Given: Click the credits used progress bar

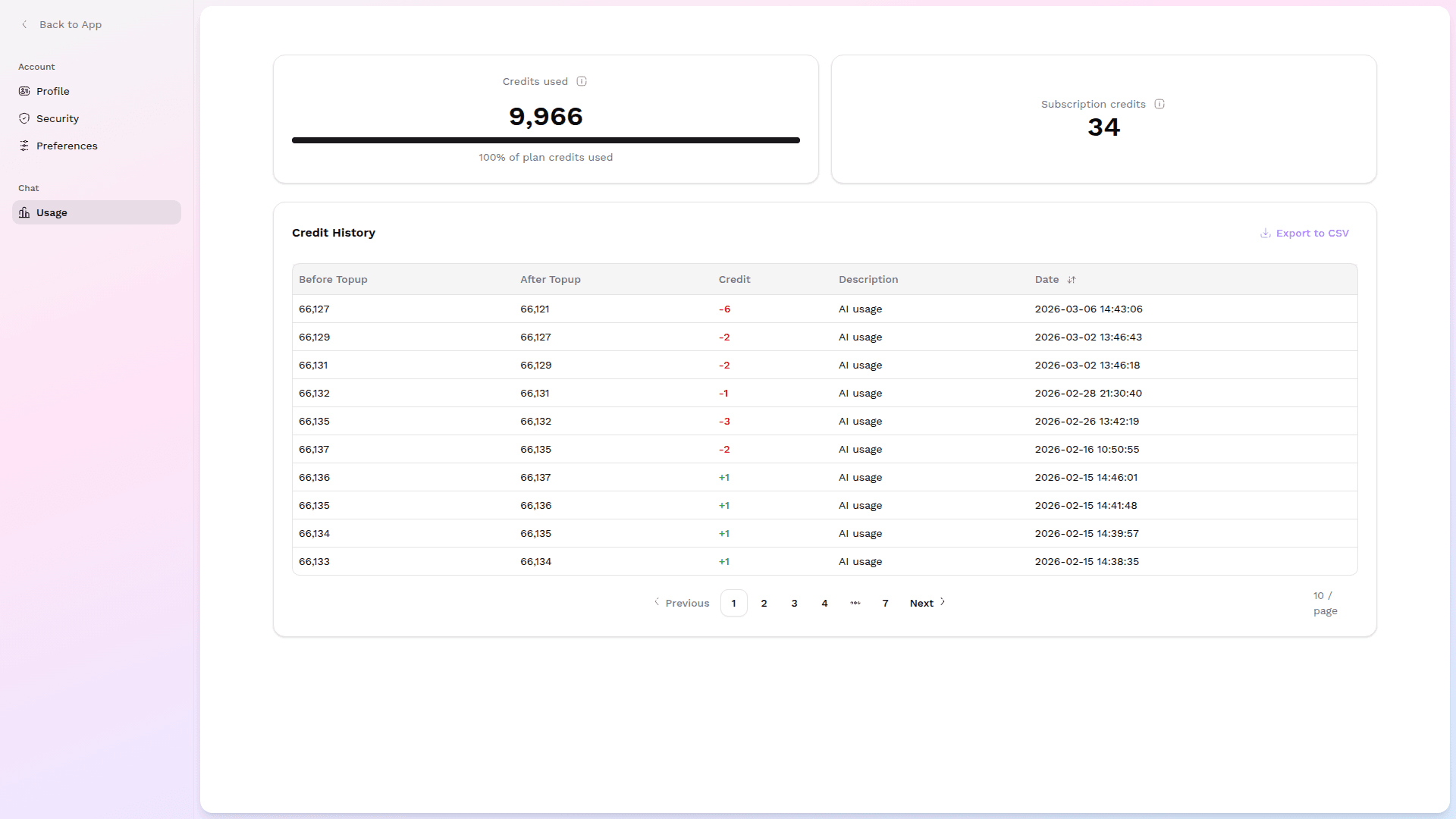Looking at the screenshot, I should tap(545, 140).
